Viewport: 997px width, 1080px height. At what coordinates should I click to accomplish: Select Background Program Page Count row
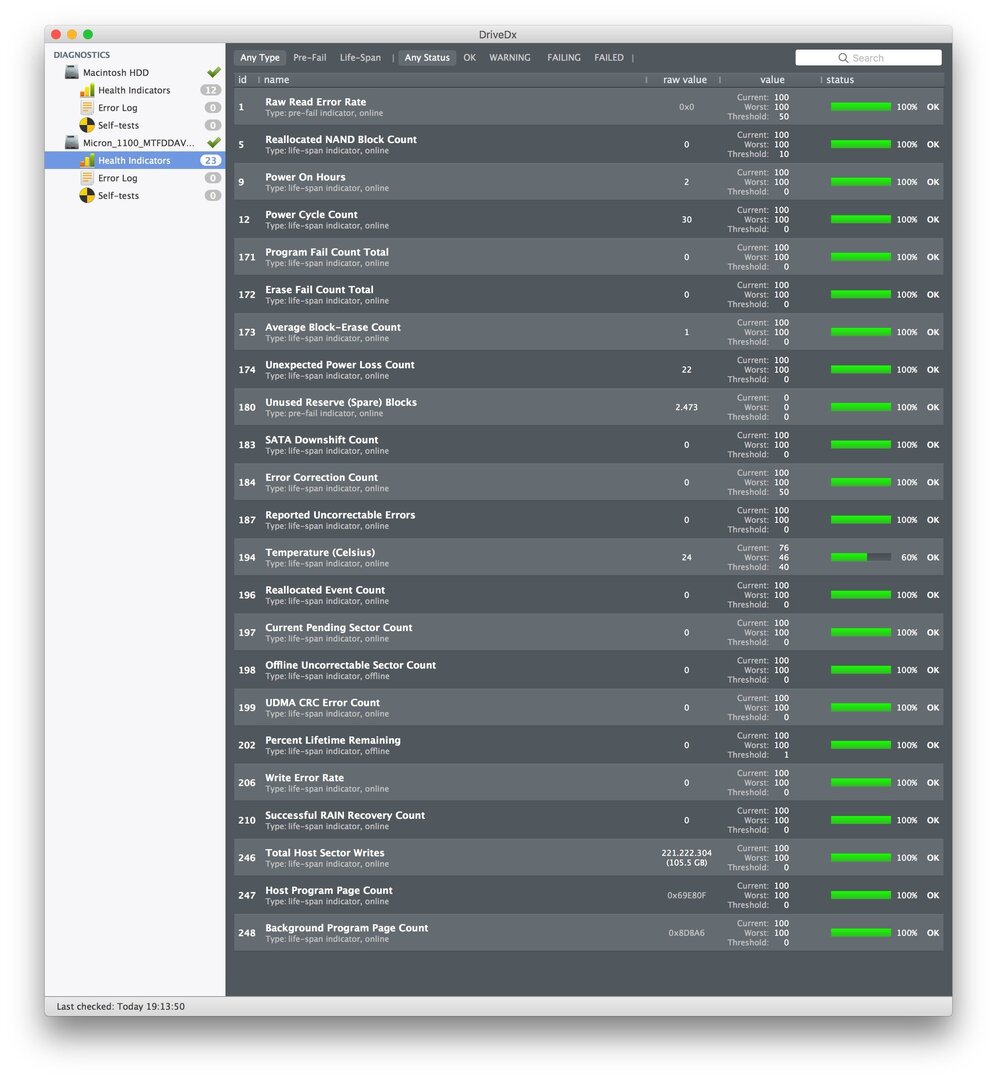(x=588, y=933)
